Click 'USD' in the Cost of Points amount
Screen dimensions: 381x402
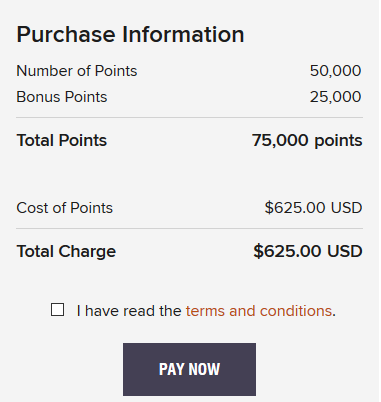[346, 208]
